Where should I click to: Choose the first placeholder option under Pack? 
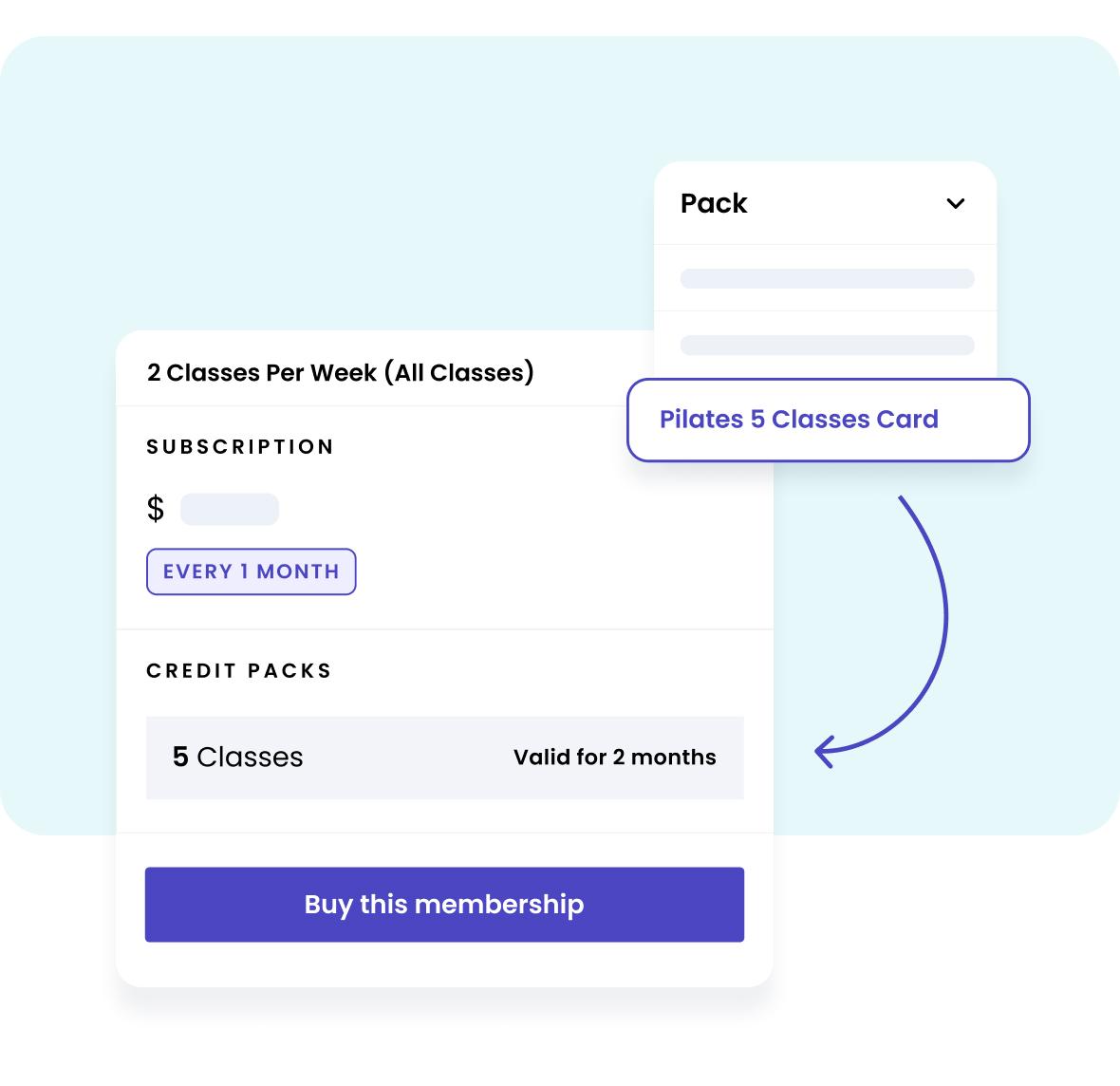tap(827, 278)
